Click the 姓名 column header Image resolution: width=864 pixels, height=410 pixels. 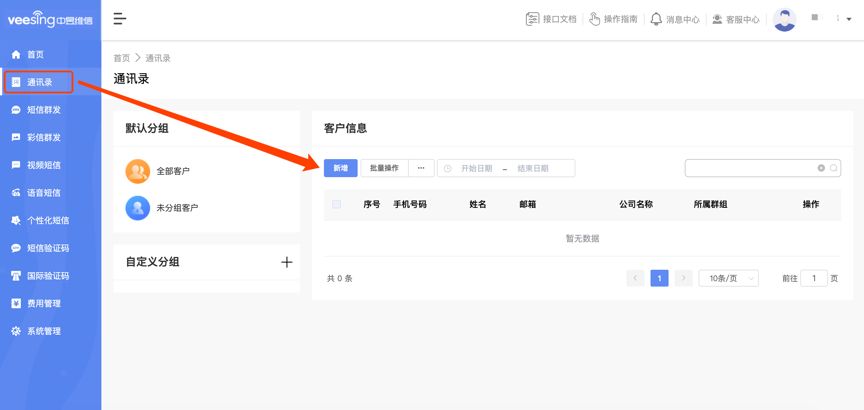pos(478,204)
